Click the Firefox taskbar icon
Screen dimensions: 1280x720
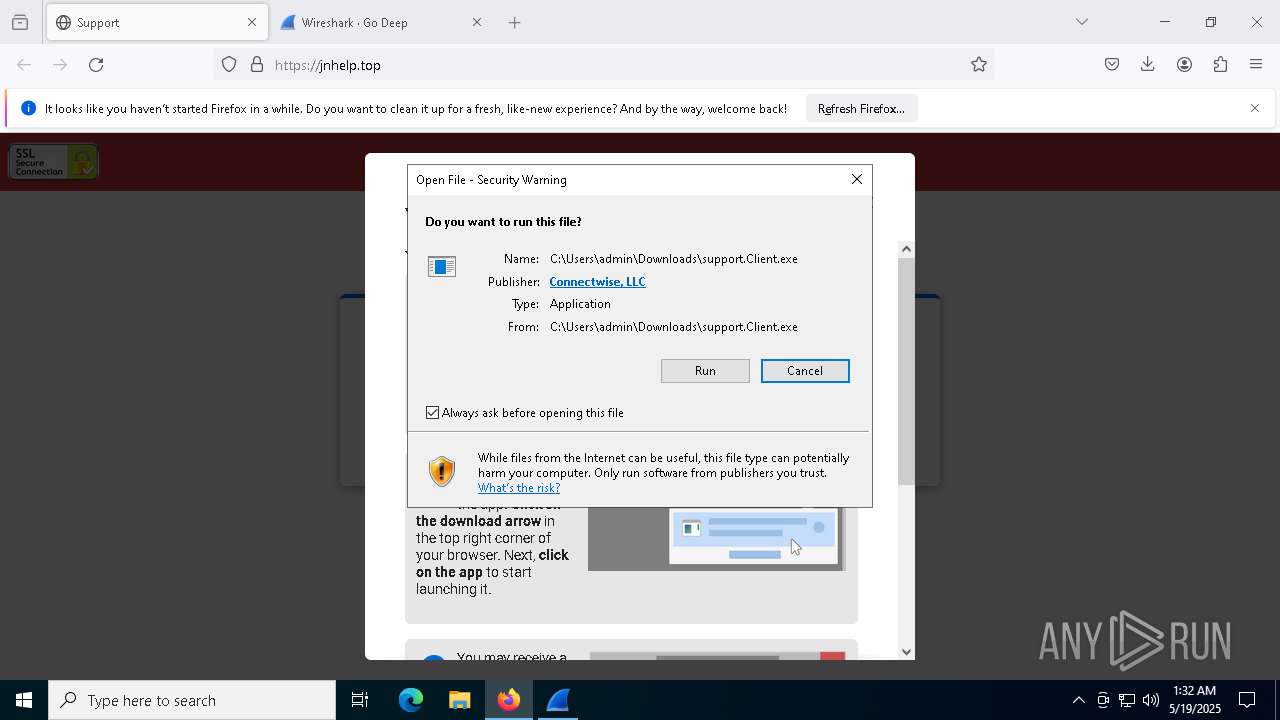(x=509, y=700)
